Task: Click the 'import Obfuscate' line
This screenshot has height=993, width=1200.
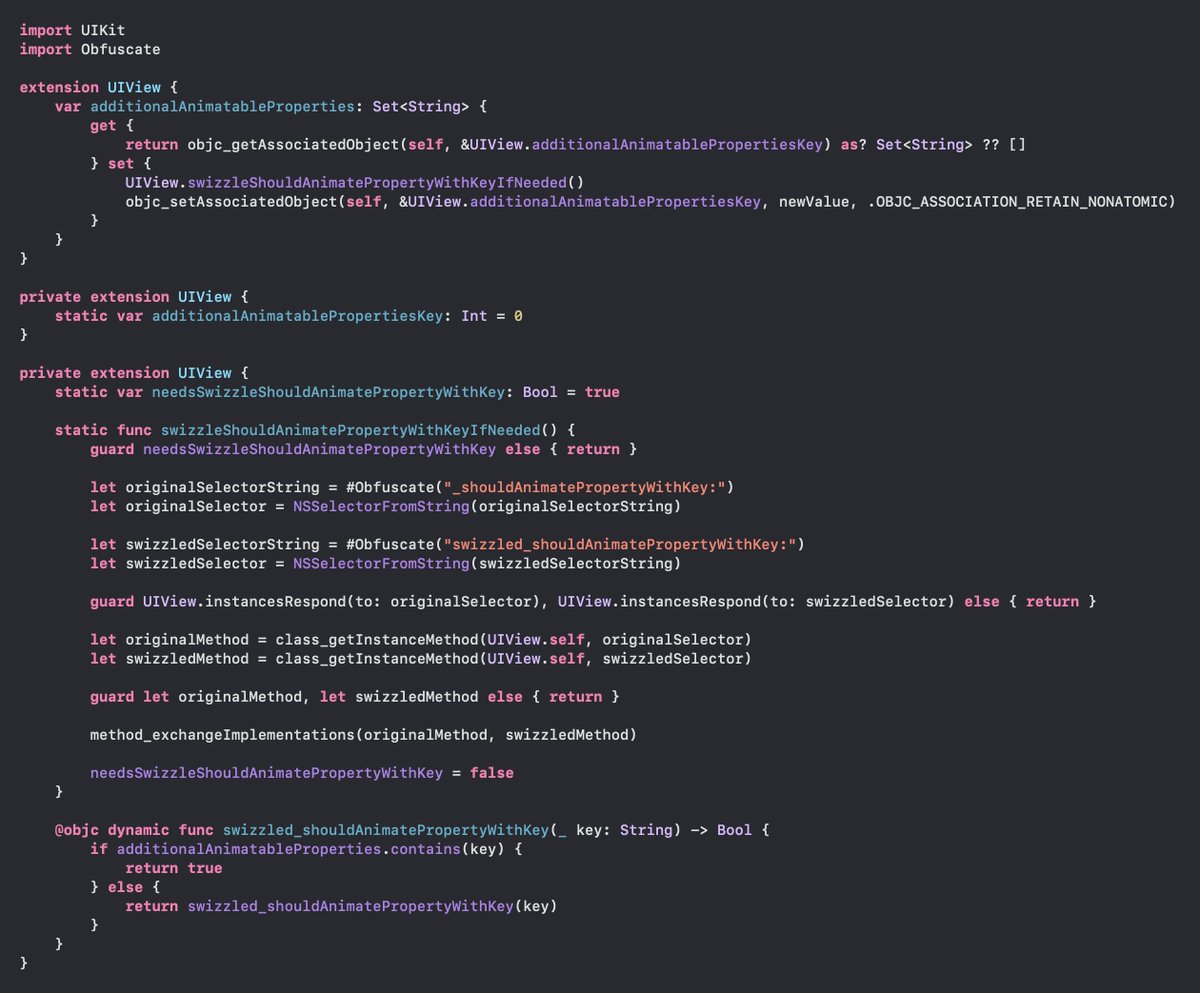Action: tap(90, 49)
